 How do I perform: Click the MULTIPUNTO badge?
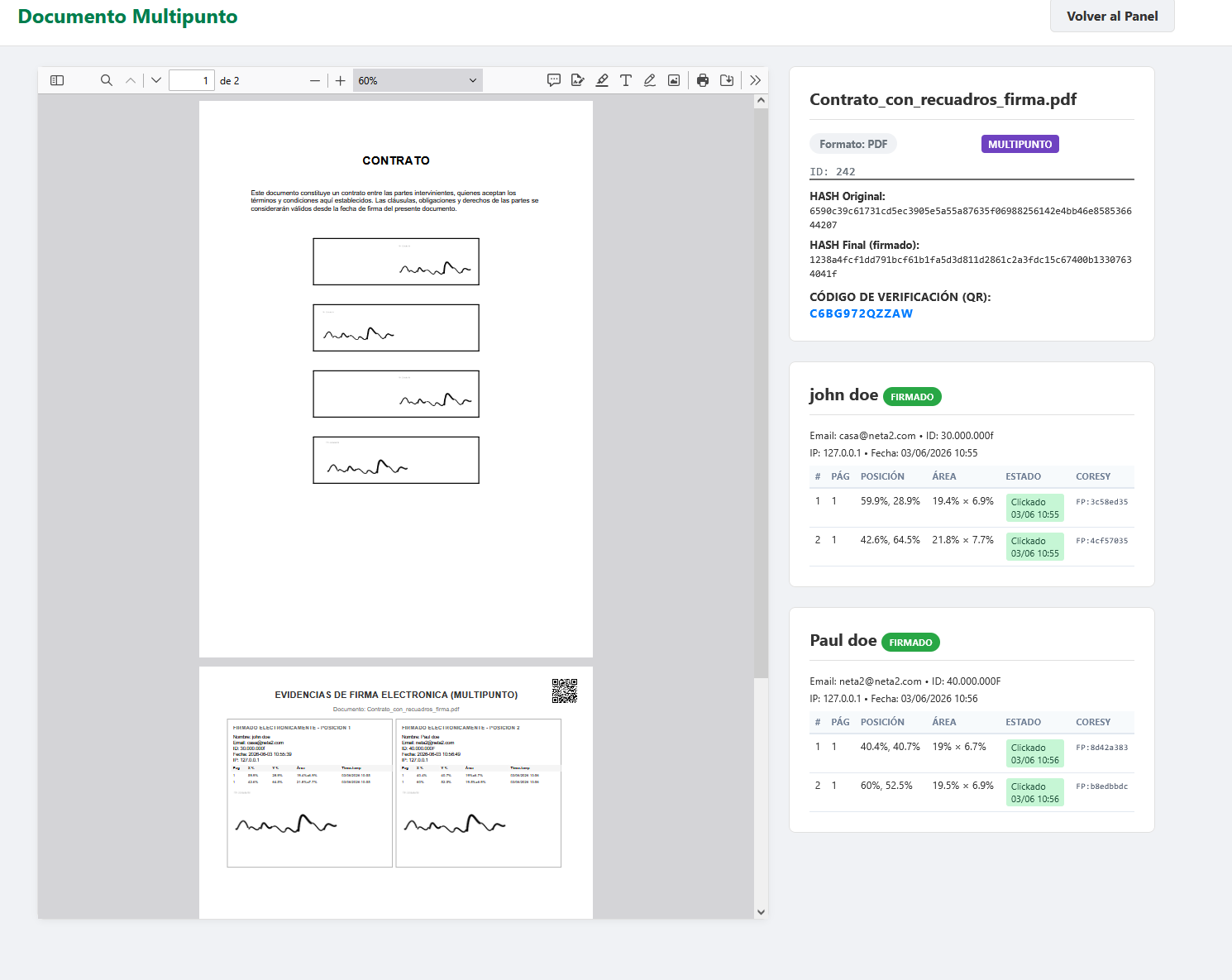(x=1020, y=144)
